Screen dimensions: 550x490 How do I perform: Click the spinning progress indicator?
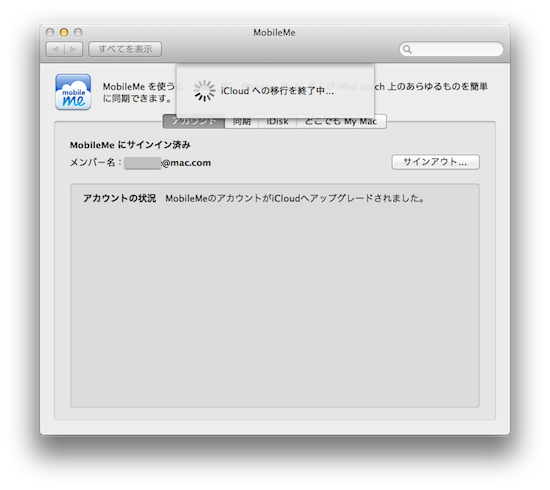click(204, 91)
